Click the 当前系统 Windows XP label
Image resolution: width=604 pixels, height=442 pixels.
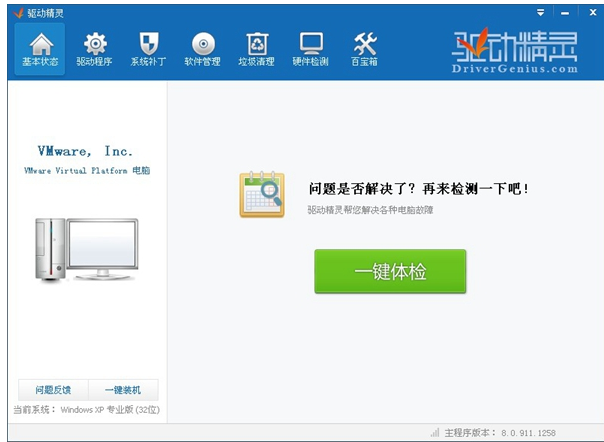click(x=86, y=410)
